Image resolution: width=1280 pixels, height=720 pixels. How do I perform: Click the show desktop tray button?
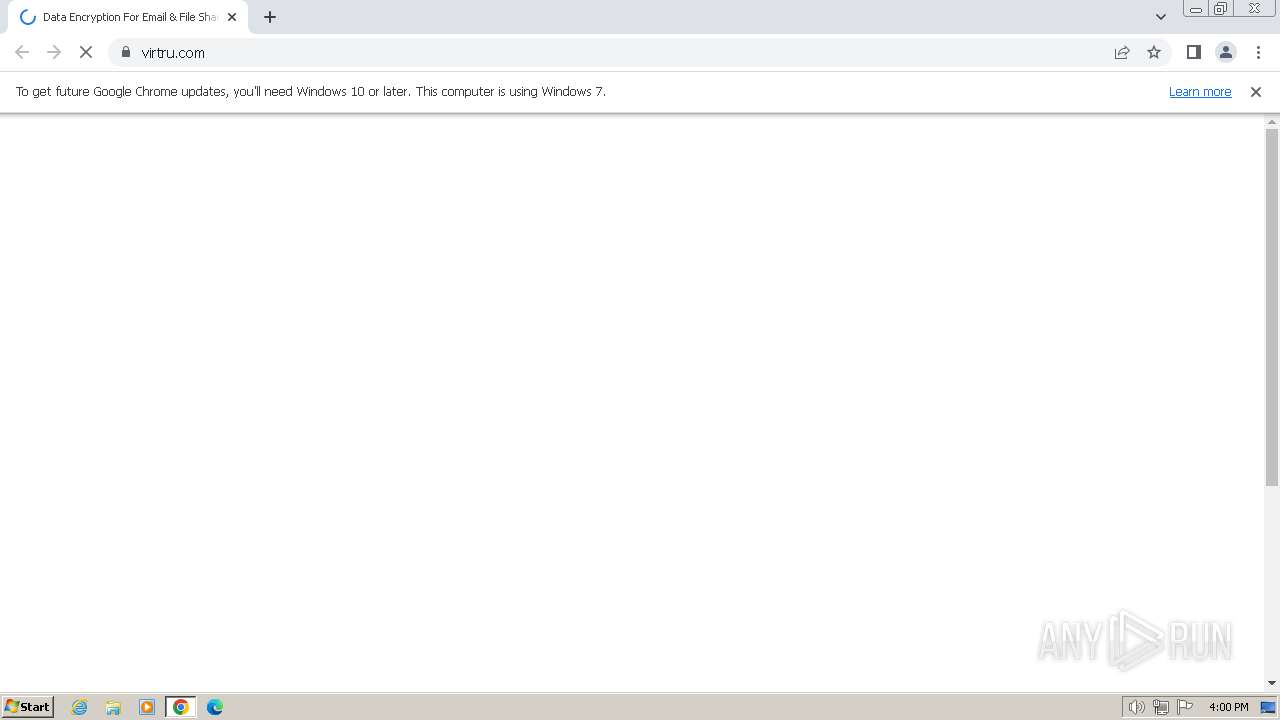coord(1268,707)
